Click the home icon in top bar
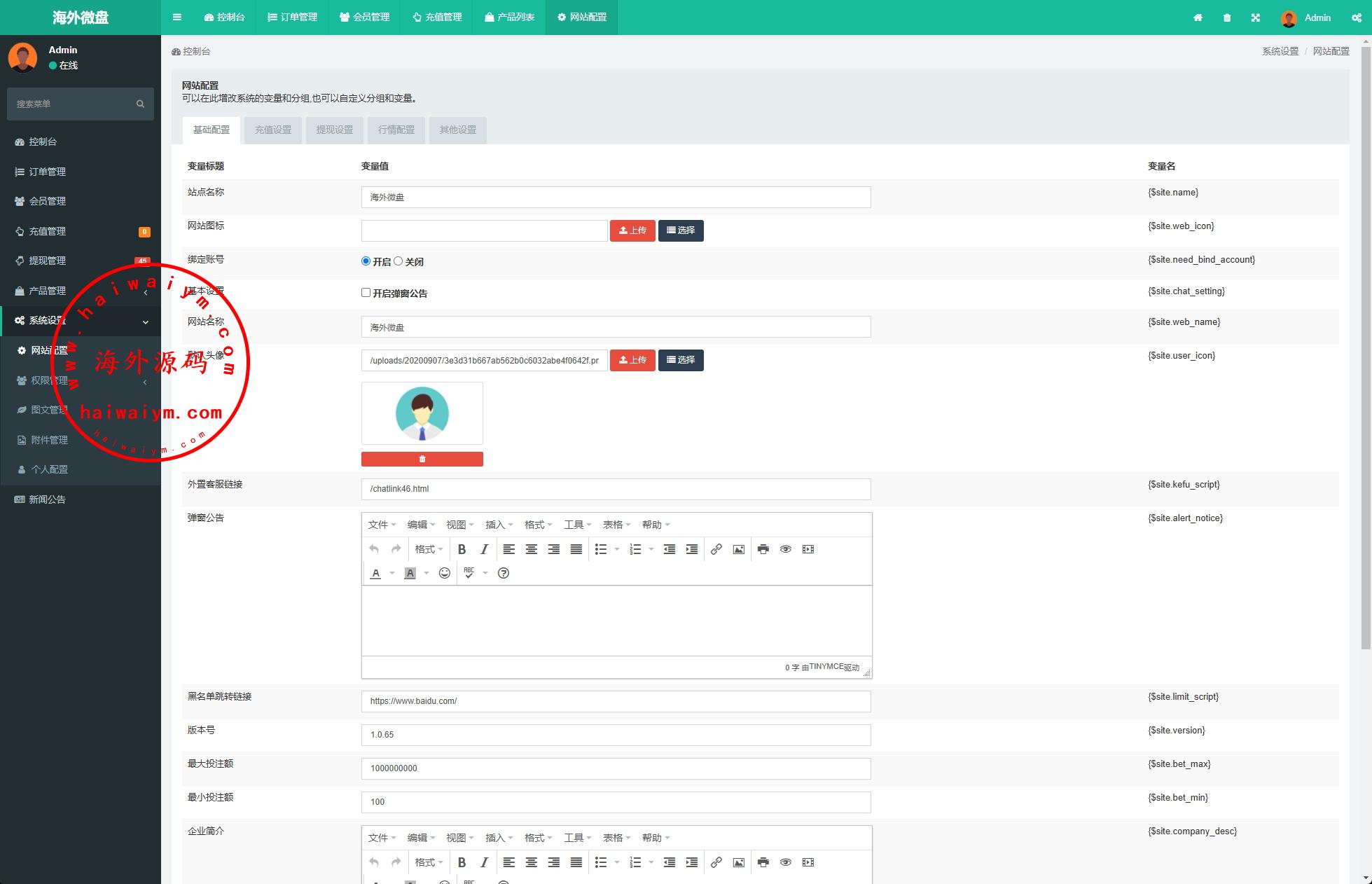Viewport: 1372px width, 884px height. pos(1198,18)
